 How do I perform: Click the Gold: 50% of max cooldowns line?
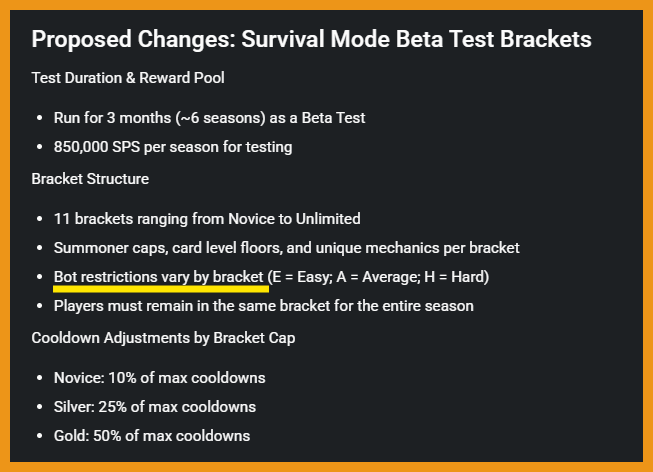(152, 436)
